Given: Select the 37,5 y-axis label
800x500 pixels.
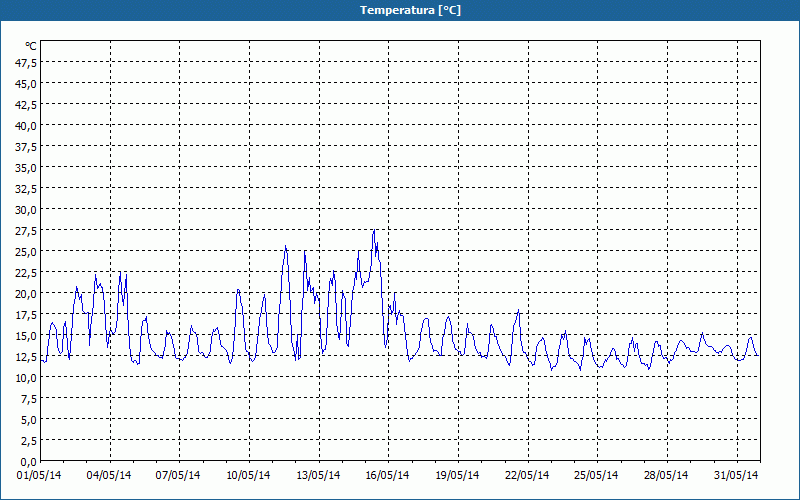Looking at the screenshot, I should click(27, 147).
